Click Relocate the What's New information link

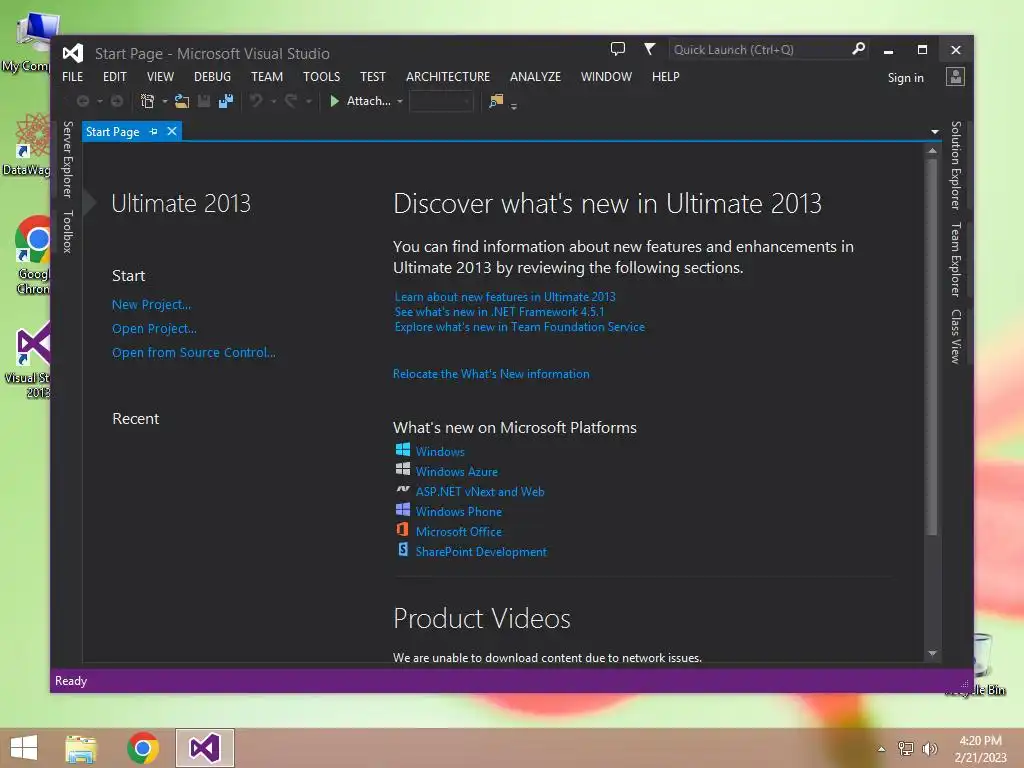pyautogui.click(x=491, y=374)
